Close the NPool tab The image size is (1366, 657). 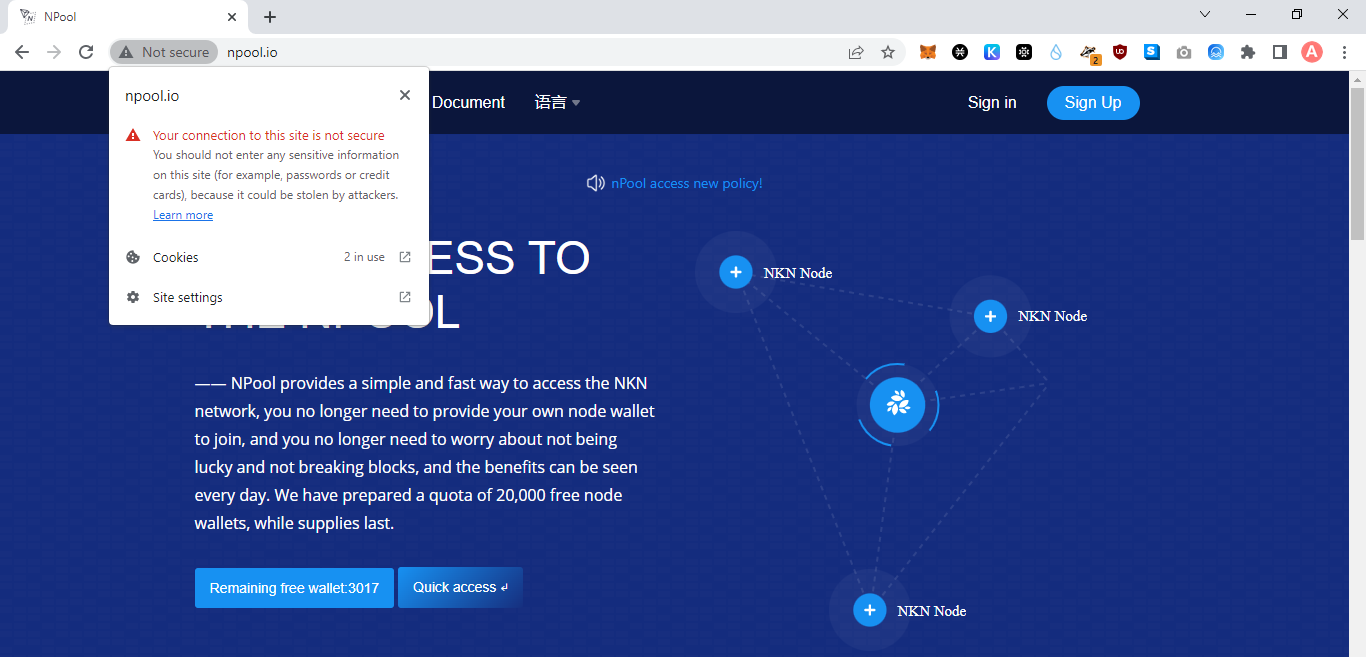click(x=232, y=17)
